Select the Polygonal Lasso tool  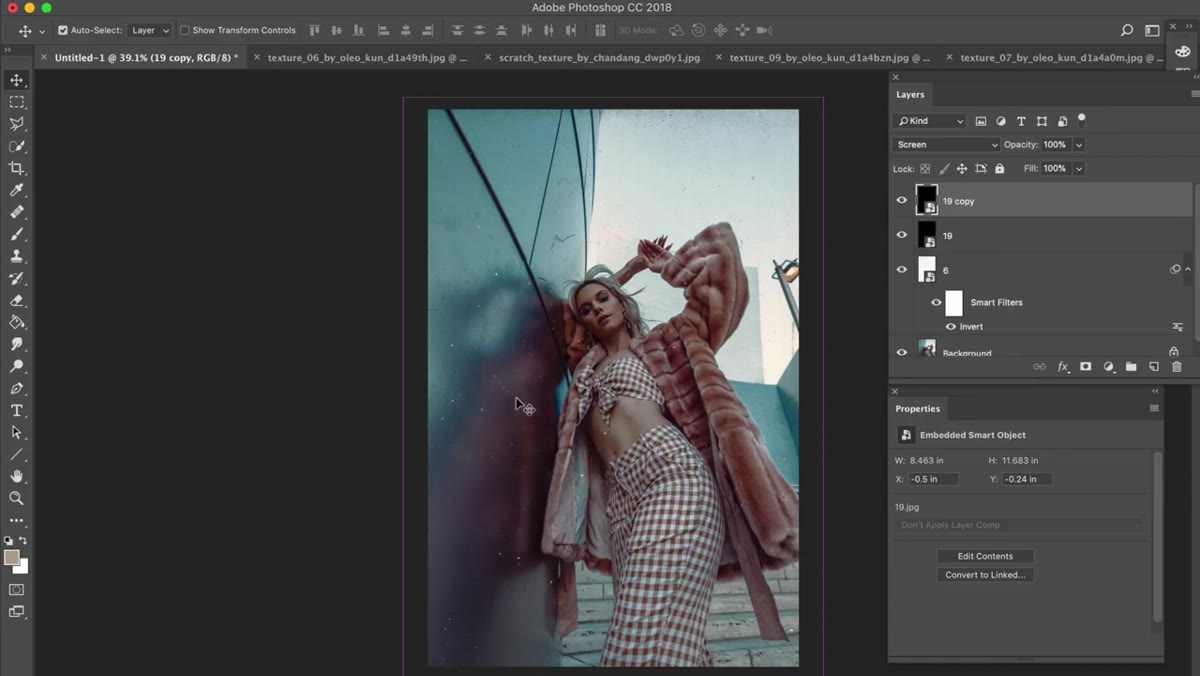coord(16,124)
